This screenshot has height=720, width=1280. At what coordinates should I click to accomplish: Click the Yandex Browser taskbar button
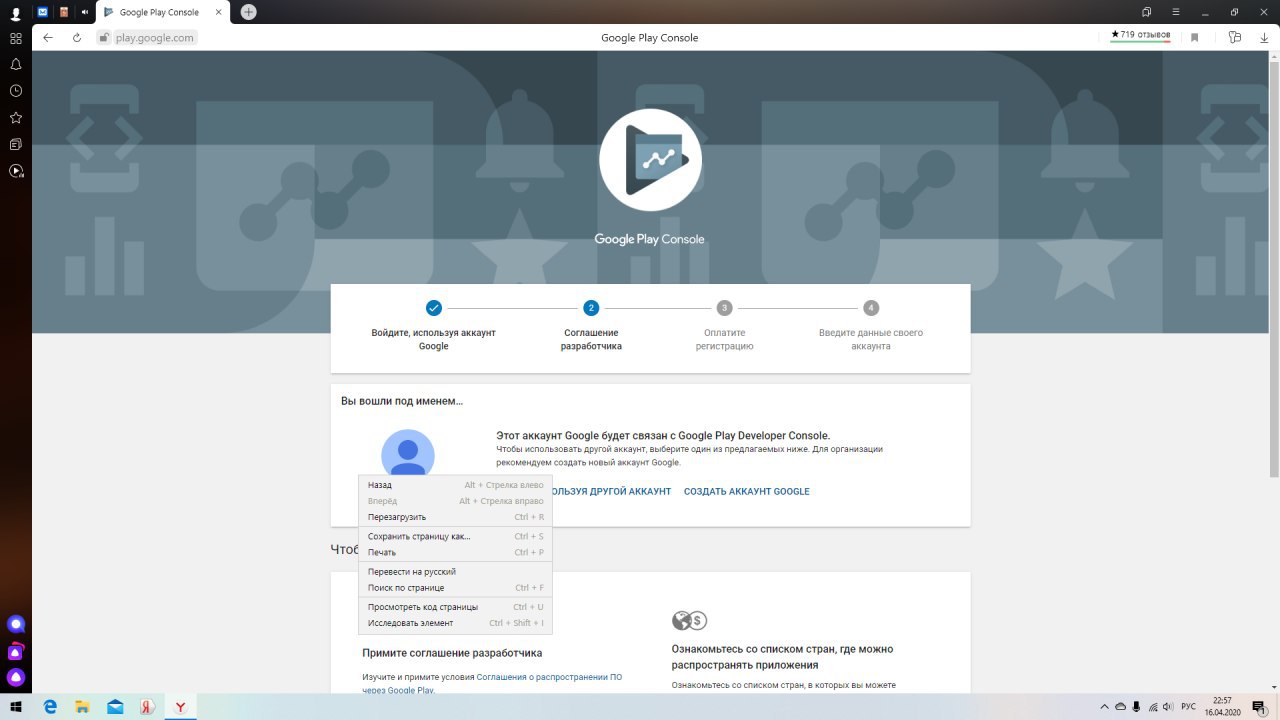(x=180, y=706)
